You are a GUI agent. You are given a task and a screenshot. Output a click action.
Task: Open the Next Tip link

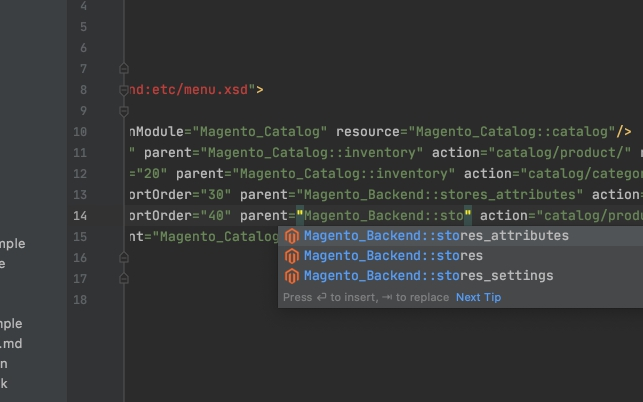(x=479, y=297)
